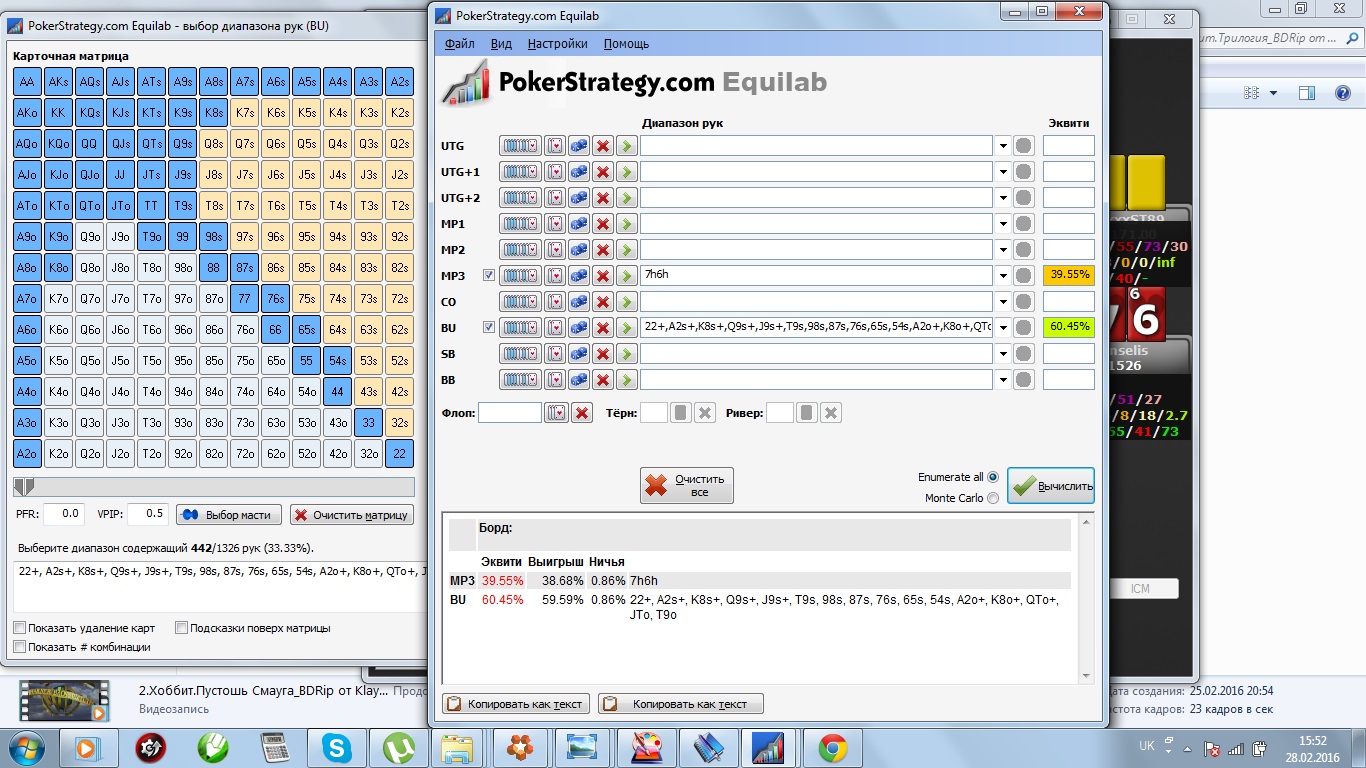Expand MP2 range dropdown arrow
The height and width of the screenshot is (768, 1366).
tap(1003, 250)
